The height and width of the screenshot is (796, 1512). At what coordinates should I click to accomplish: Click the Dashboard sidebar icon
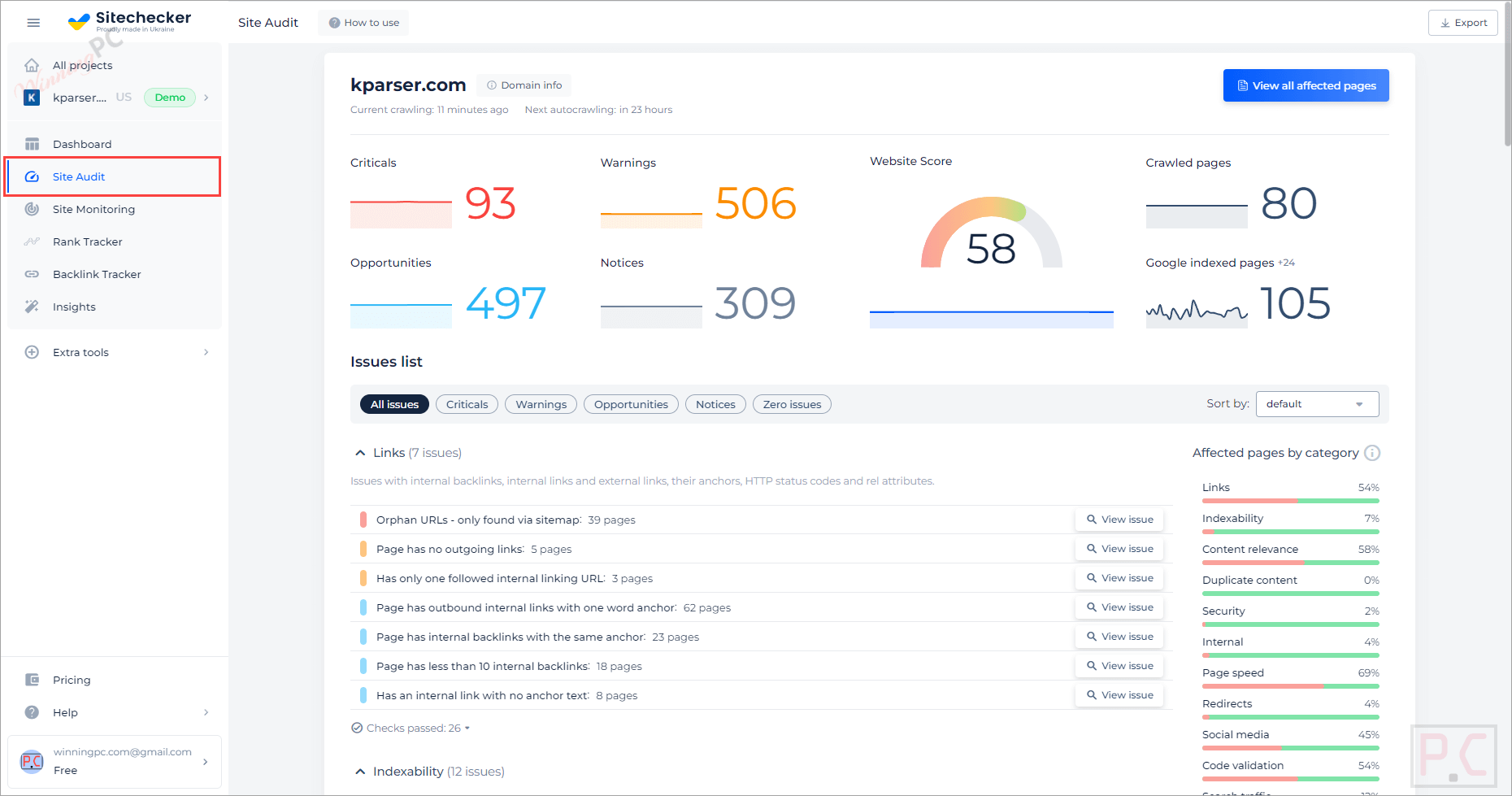(x=32, y=144)
